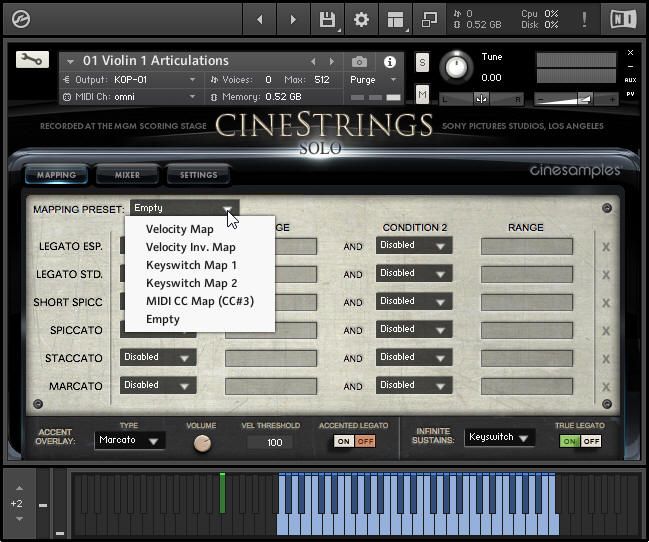Image resolution: width=649 pixels, height=542 pixels.
Task: Go to next preset with right arrow
Action: click(x=293, y=19)
